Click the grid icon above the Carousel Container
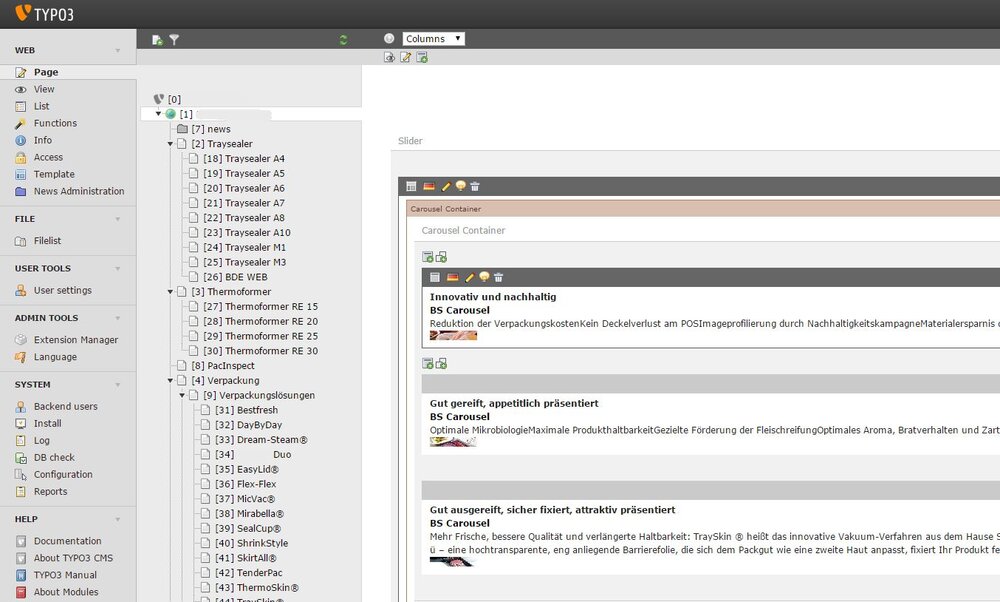 pyautogui.click(x=411, y=186)
